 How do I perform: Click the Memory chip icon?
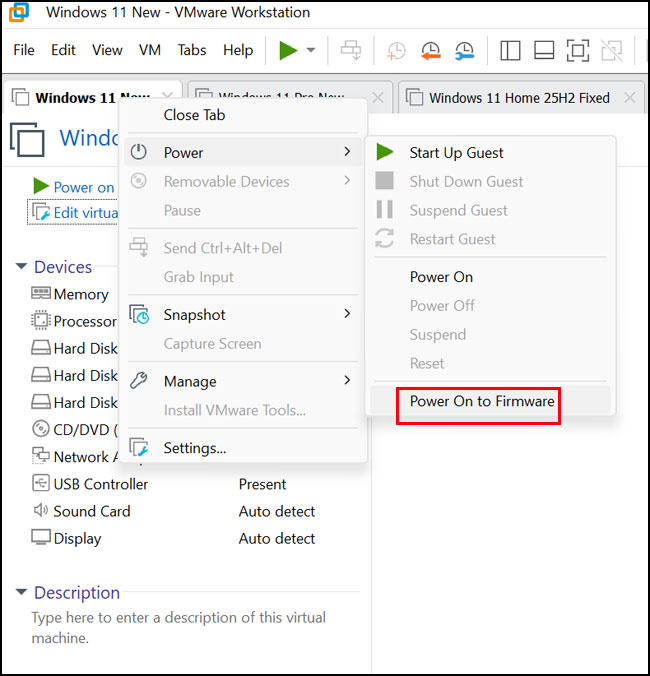pos(41,293)
